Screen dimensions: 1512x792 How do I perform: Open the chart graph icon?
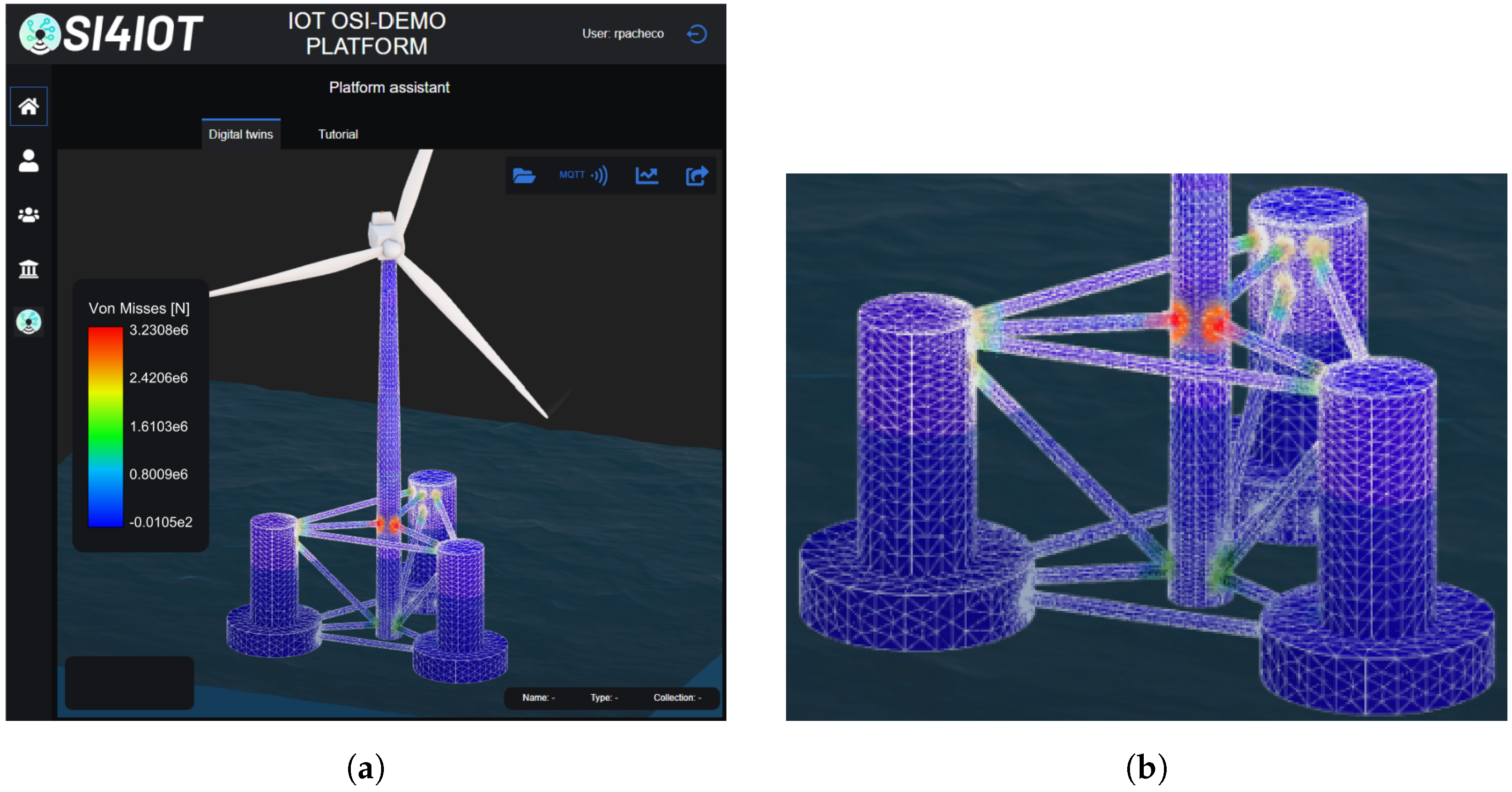[646, 176]
